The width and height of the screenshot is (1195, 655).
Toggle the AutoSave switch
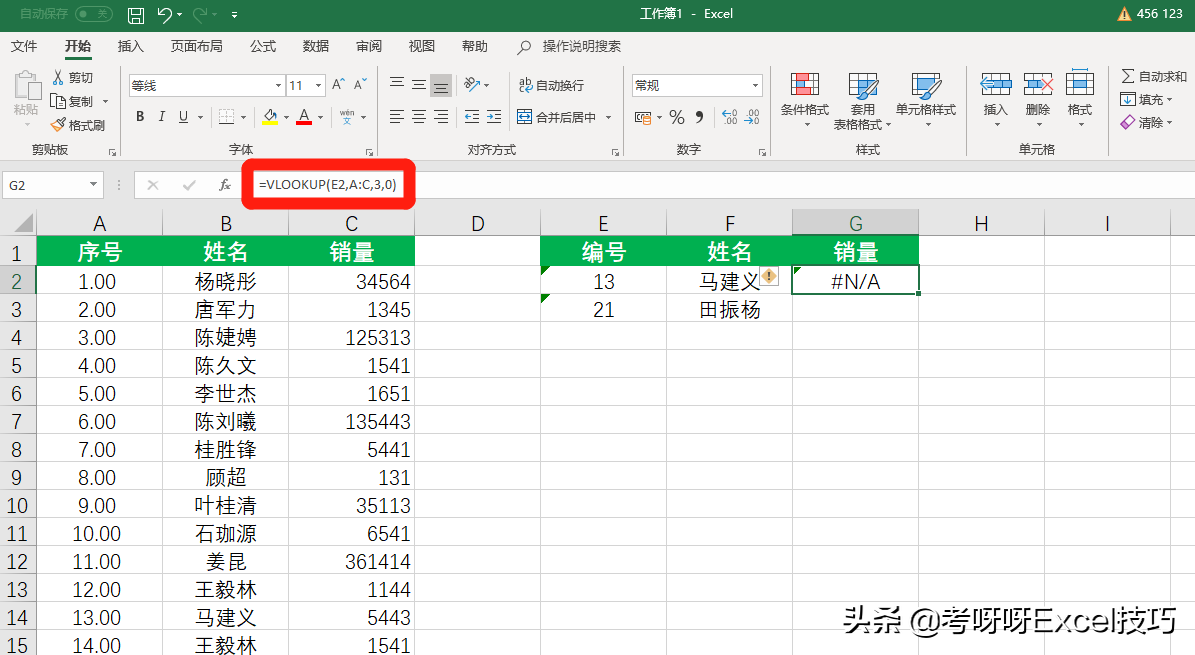click(93, 14)
